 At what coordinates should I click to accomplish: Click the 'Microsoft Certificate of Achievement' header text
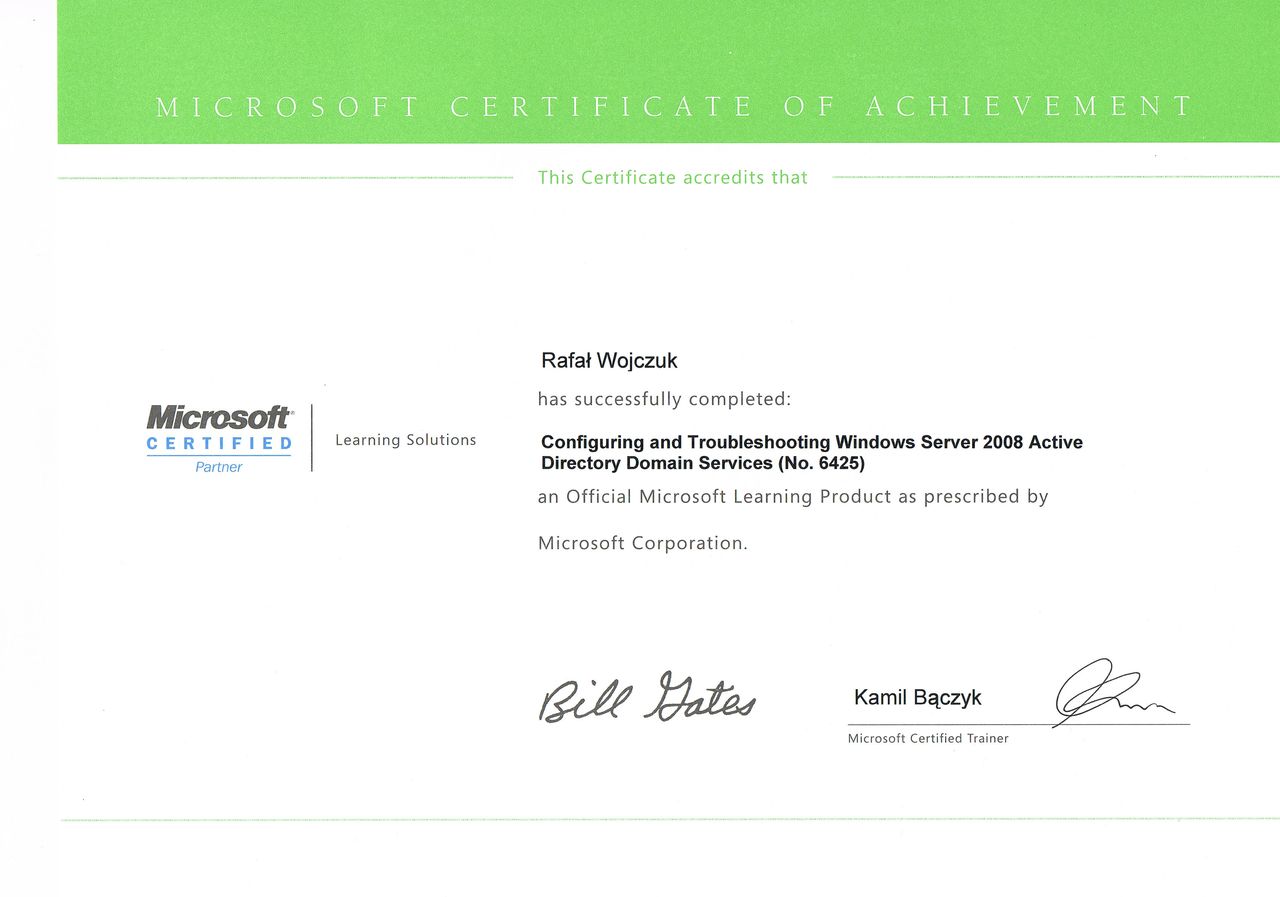click(674, 106)
